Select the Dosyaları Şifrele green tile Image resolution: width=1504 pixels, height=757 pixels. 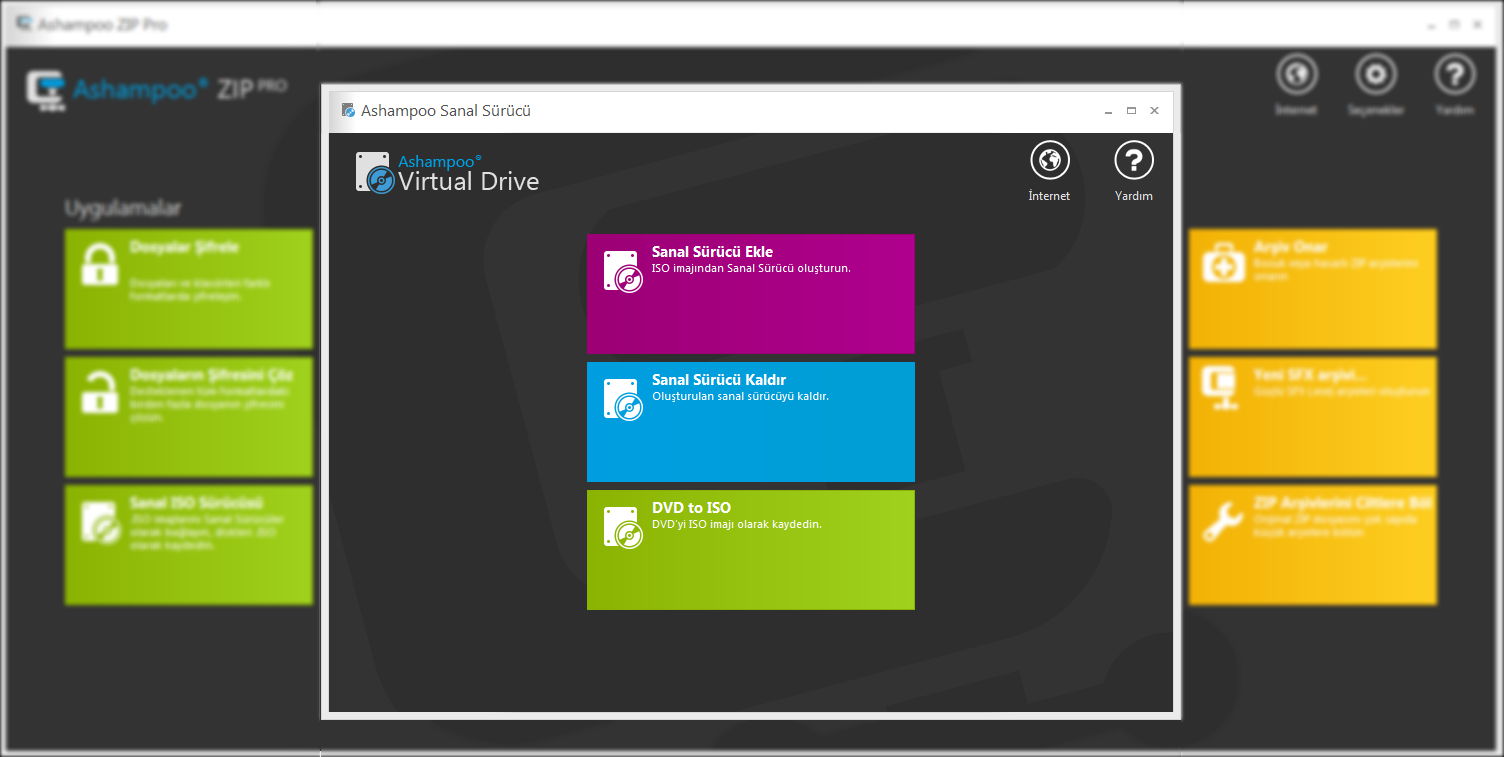[188, 288]
